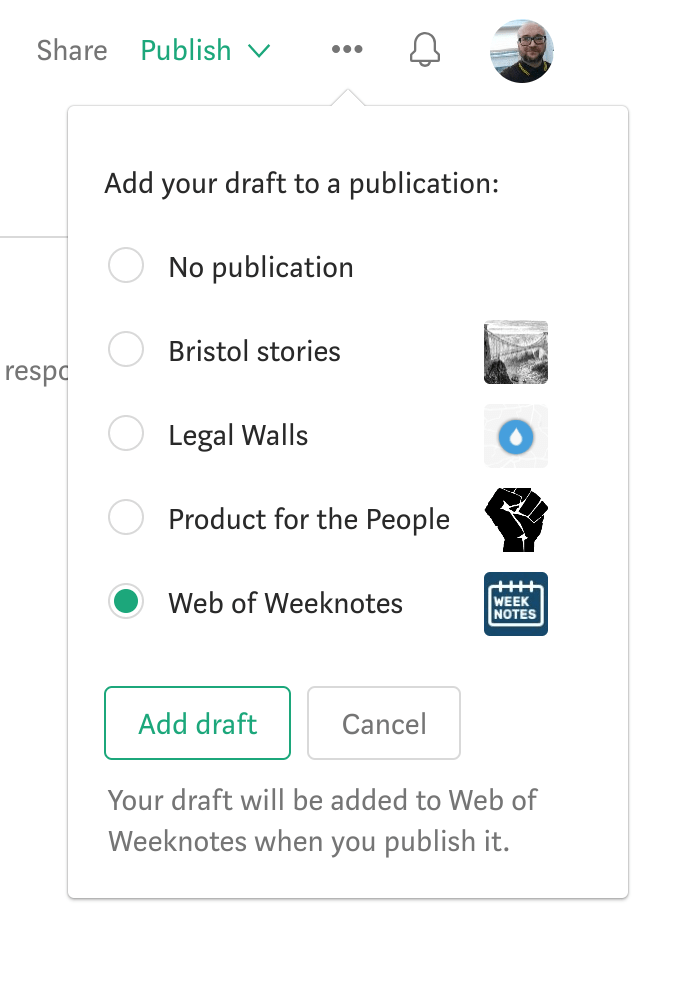This screenshot has width=686, height=994.
Task: Select the Bristol stories radio button
Action: tap(126, 351)
